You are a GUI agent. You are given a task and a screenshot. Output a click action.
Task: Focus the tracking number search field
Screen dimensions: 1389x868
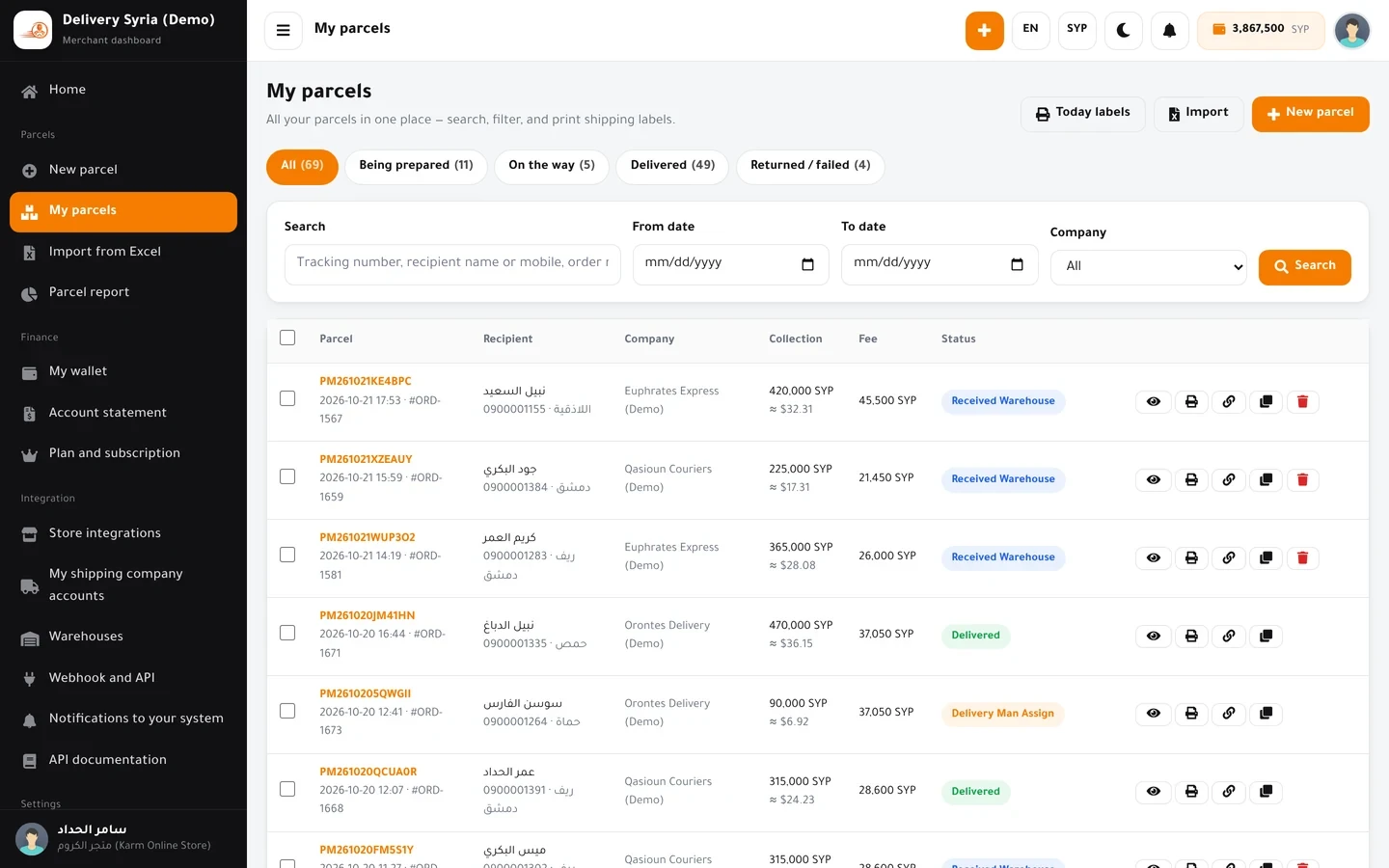click(452, 263)
